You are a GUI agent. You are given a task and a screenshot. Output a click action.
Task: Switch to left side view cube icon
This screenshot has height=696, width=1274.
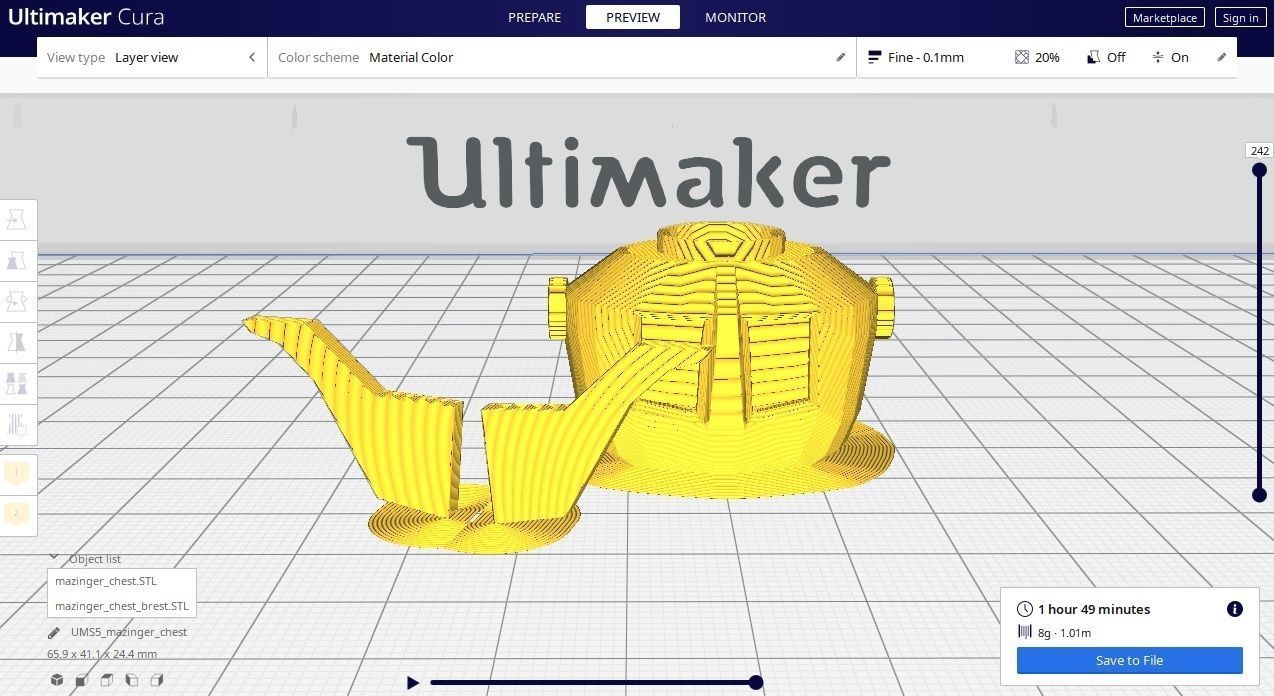click(x=132, y=680)
